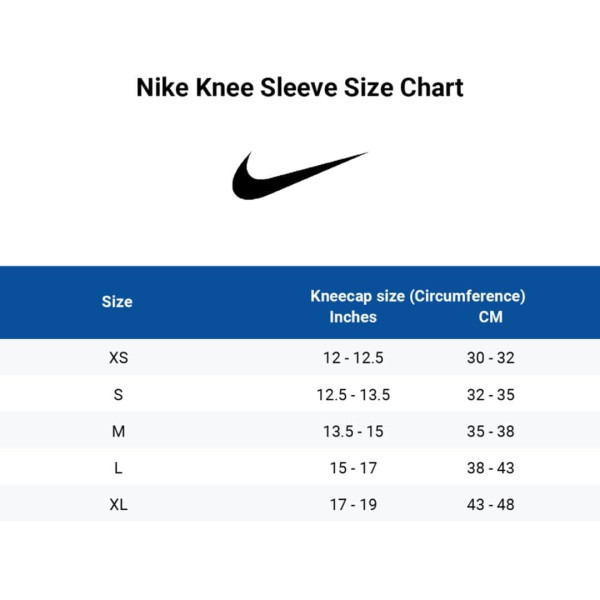
Task: Select the 13.5 - 15 inches cell
Action: (353, 431)
